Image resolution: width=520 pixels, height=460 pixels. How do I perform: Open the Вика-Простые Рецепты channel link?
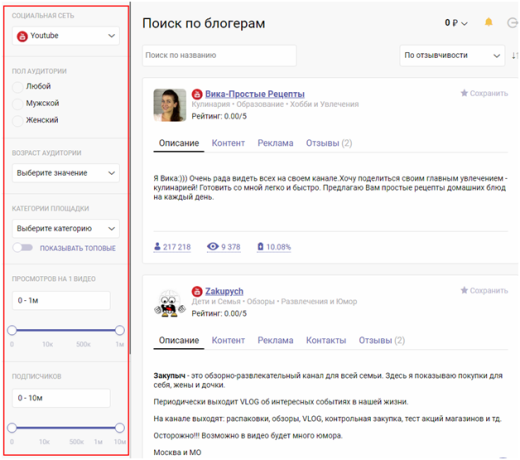255,94
